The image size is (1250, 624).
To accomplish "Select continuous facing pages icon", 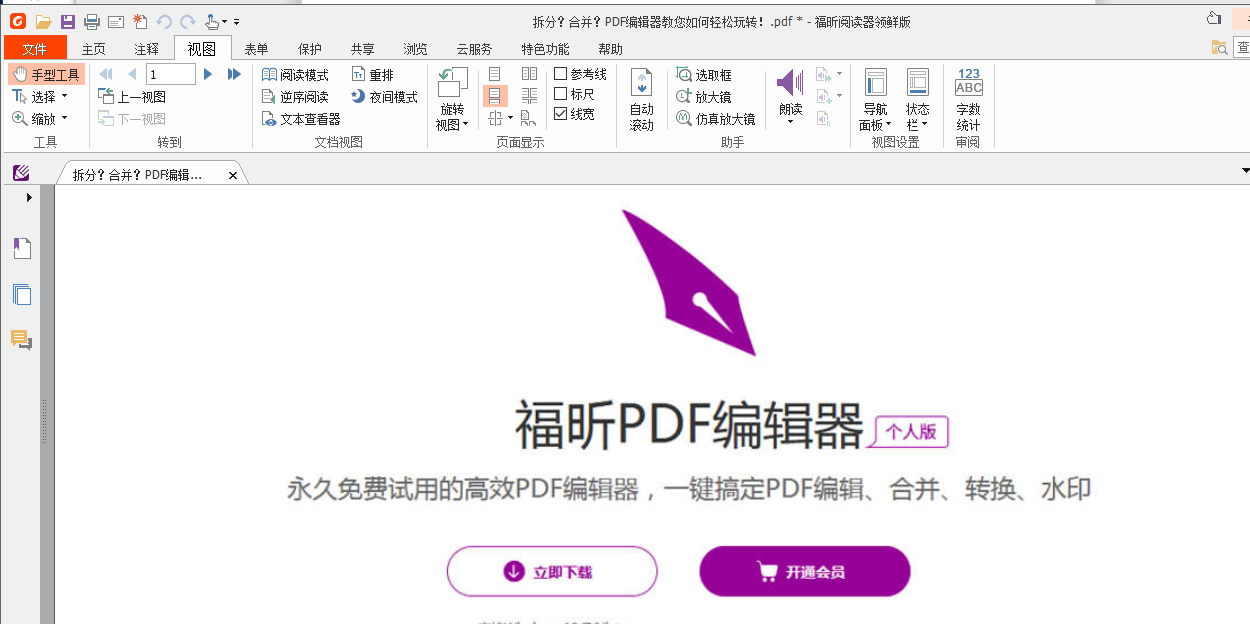I will tap(530, 96).
